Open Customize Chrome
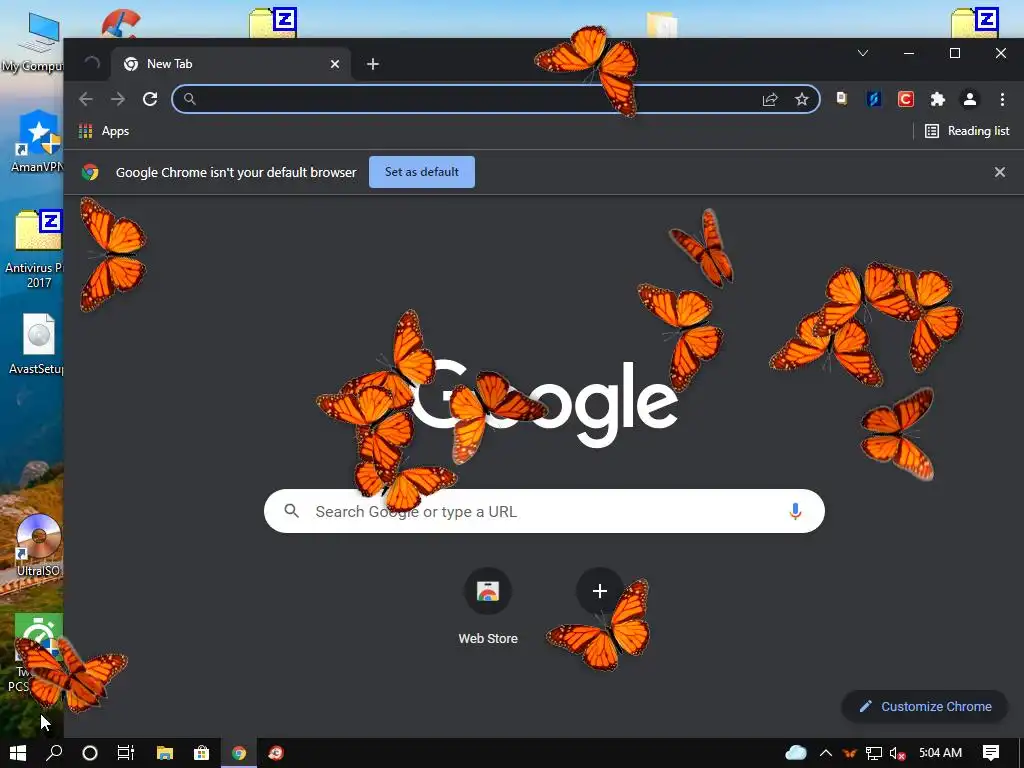Screen dimensions: 1024x768 [x=925, y=707]
